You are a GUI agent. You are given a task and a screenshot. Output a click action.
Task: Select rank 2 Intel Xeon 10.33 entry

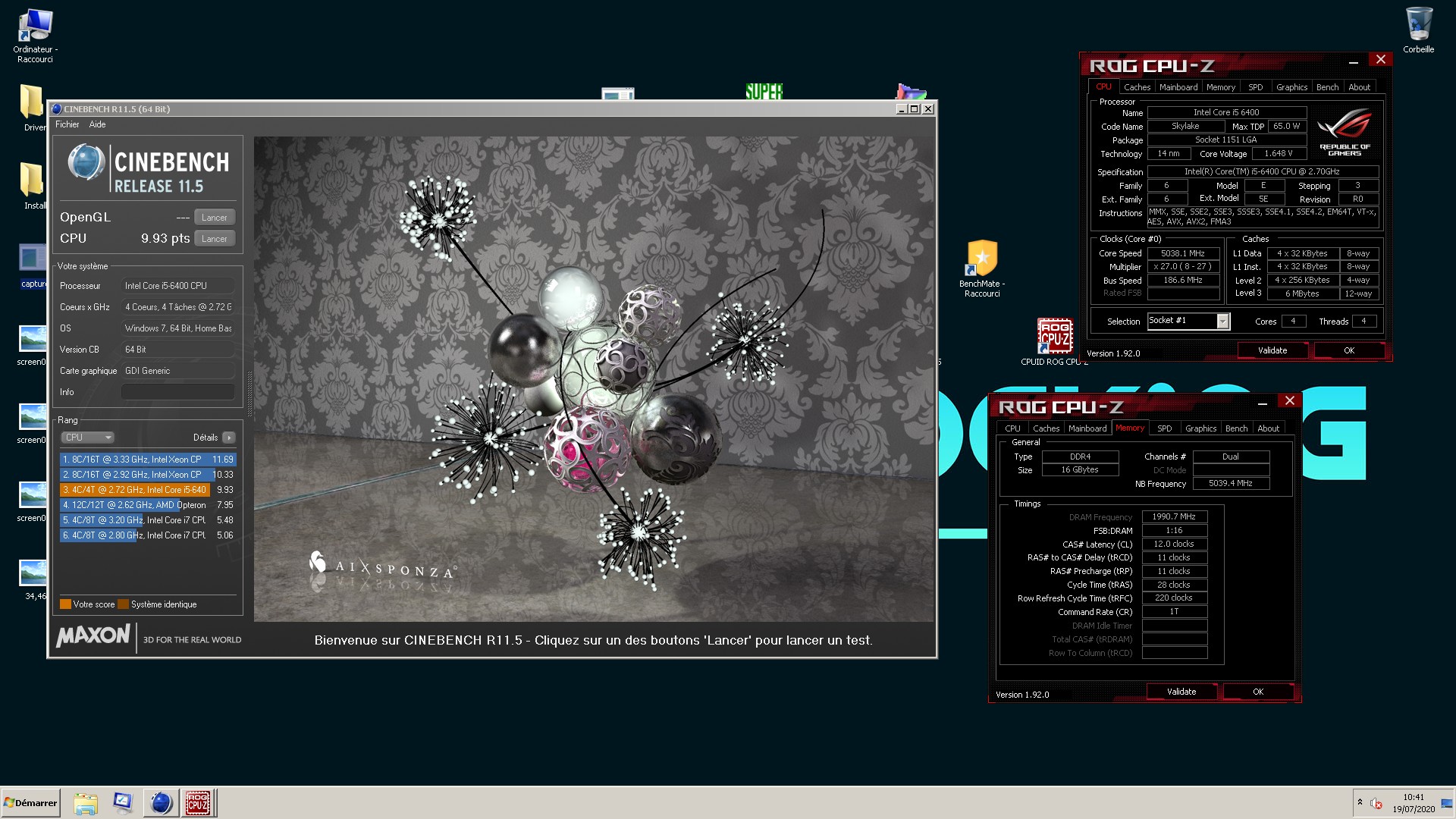click(x=148, y=475)
